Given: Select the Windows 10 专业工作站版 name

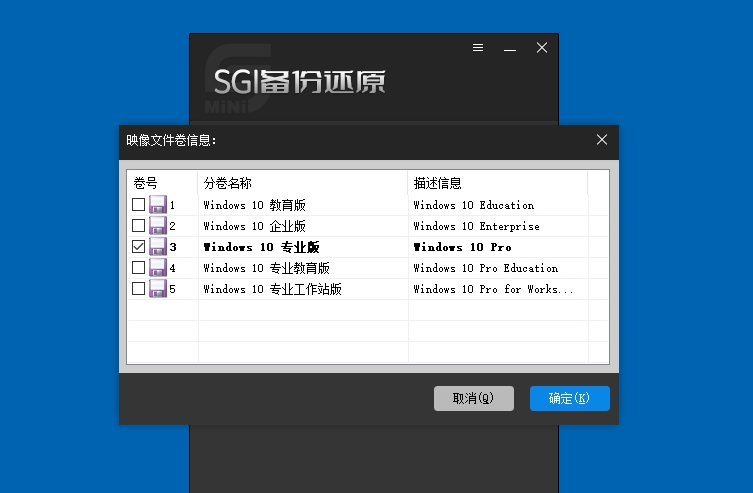Looking at the screenshot, I should (x=272, y=289).
